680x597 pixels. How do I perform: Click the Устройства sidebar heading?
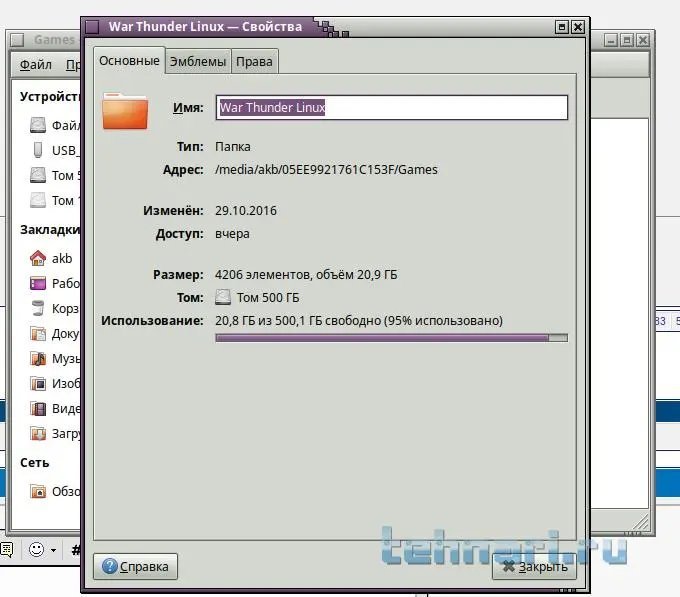click(x=49, y=96)
